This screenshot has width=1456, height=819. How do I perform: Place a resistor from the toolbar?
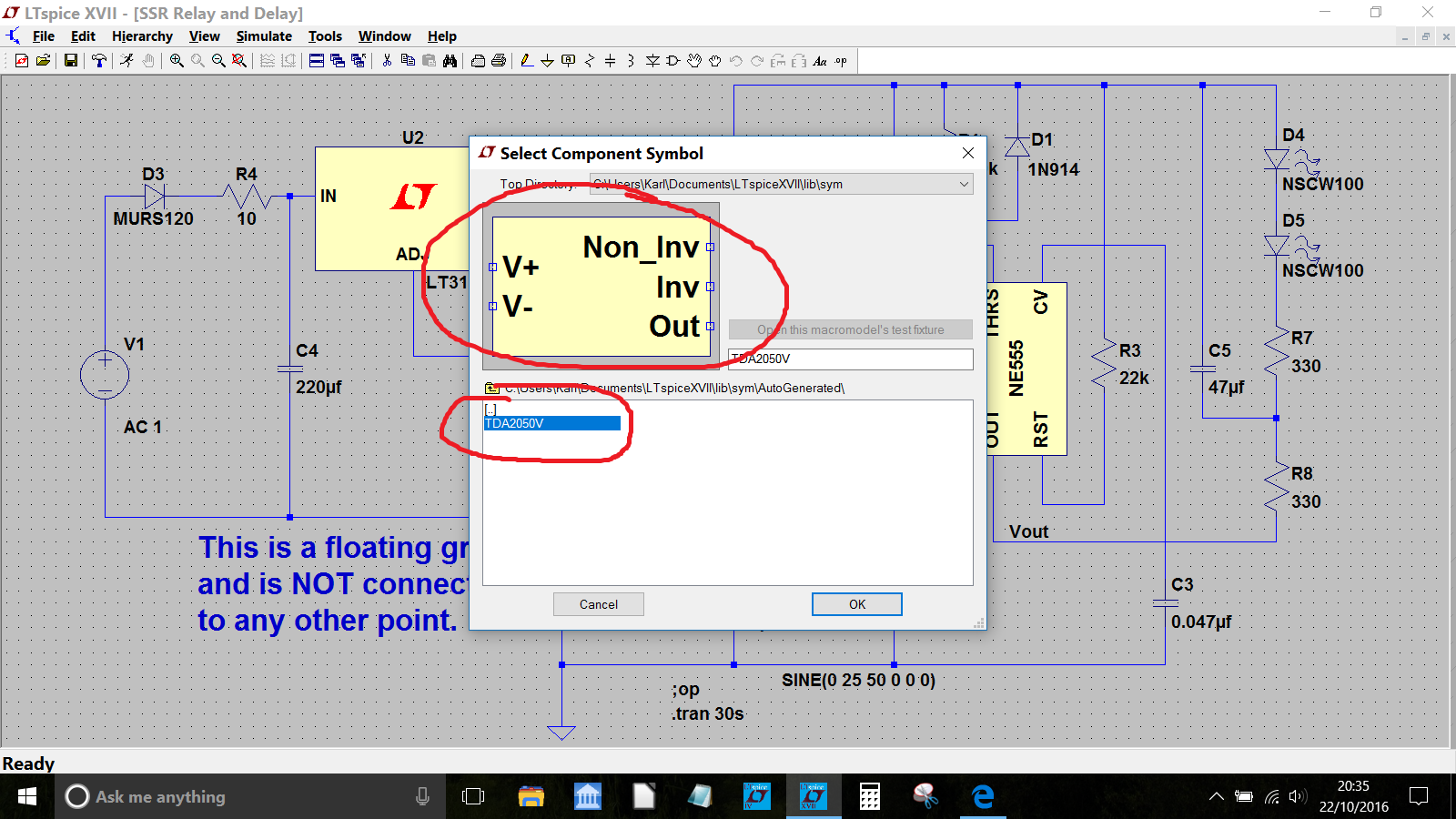point(589,61)
